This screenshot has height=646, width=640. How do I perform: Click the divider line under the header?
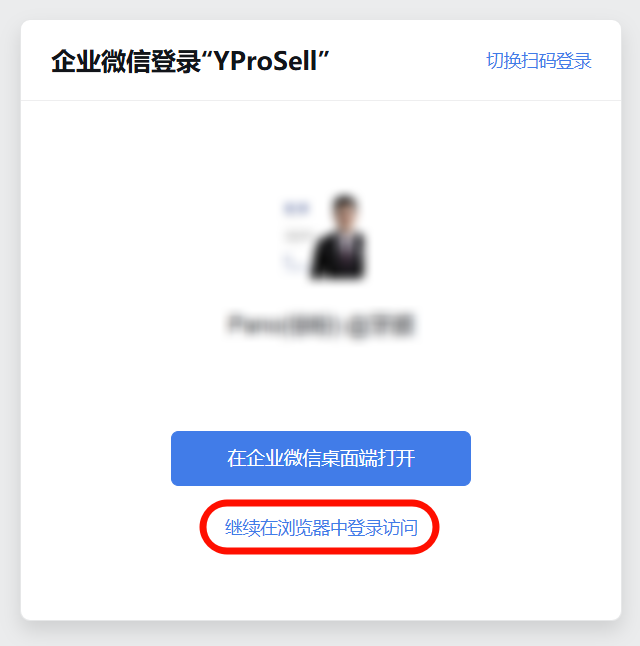point(321,100)
